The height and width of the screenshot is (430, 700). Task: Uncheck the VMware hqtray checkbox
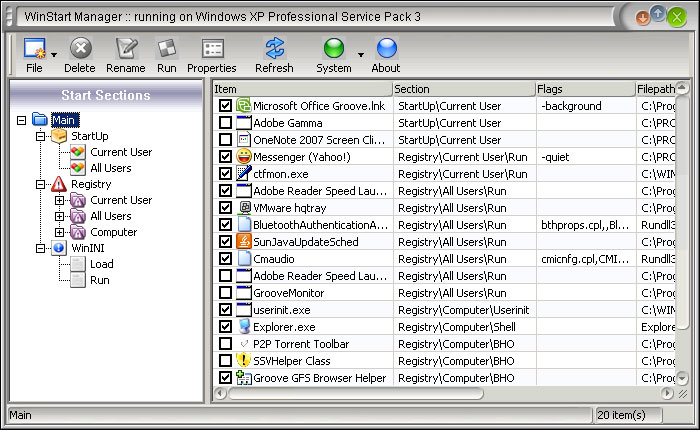(x=225, y=207)
